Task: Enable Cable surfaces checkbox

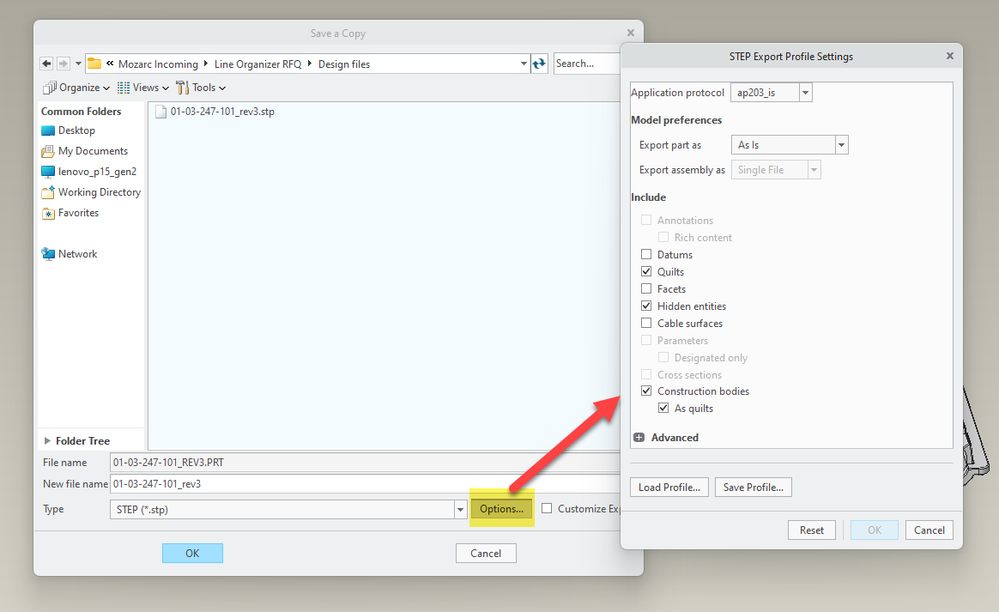Action: 646,323
